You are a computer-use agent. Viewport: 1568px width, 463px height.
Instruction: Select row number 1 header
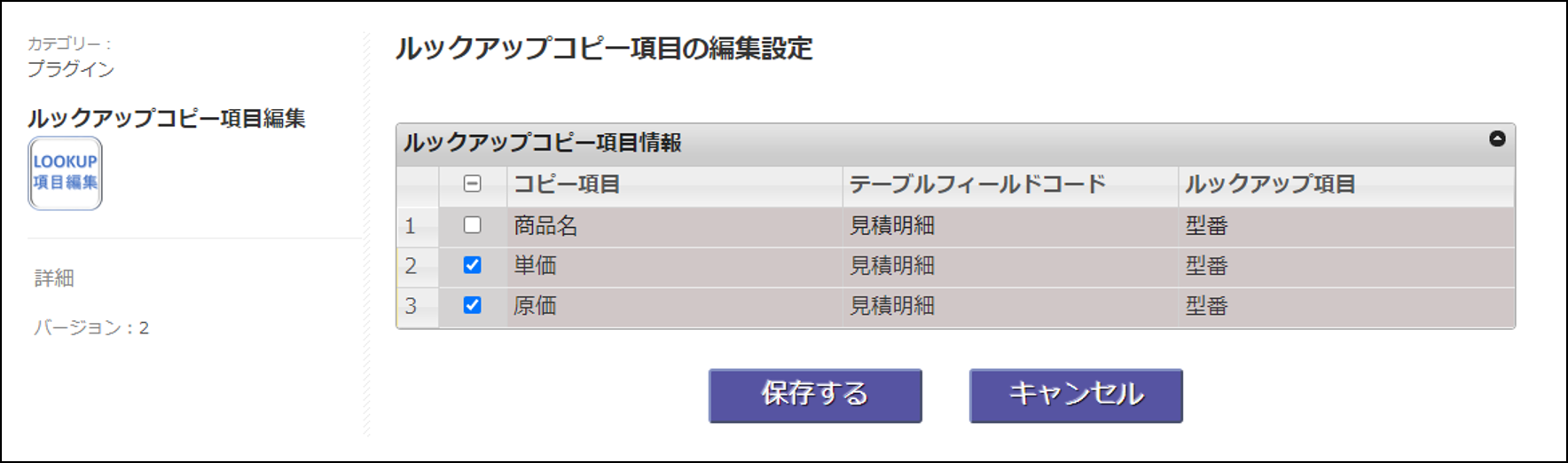point(418,226)
